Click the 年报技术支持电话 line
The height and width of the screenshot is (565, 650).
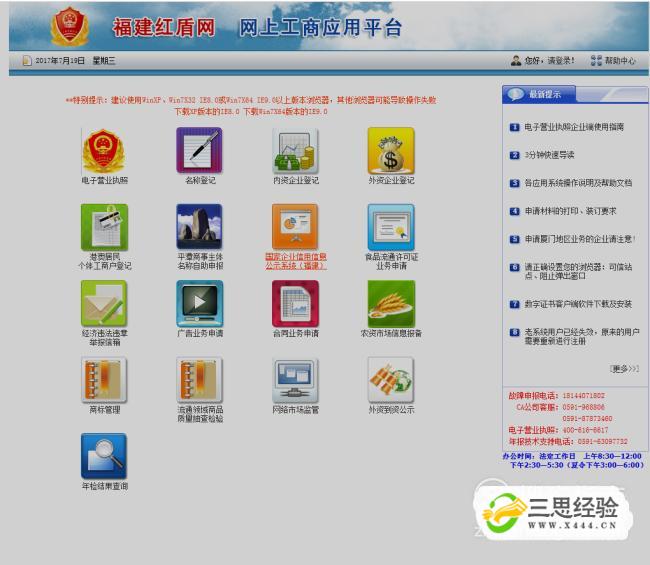568,441
